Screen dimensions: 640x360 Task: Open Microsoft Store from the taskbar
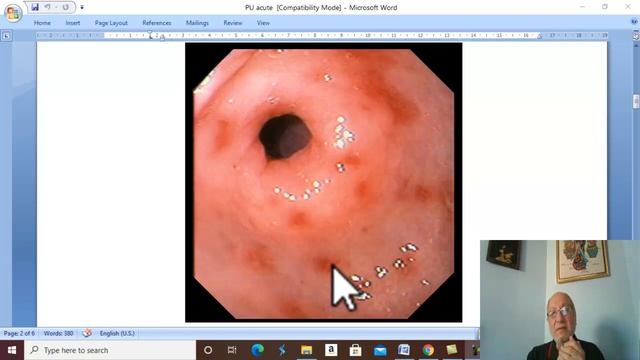point(355,350)
